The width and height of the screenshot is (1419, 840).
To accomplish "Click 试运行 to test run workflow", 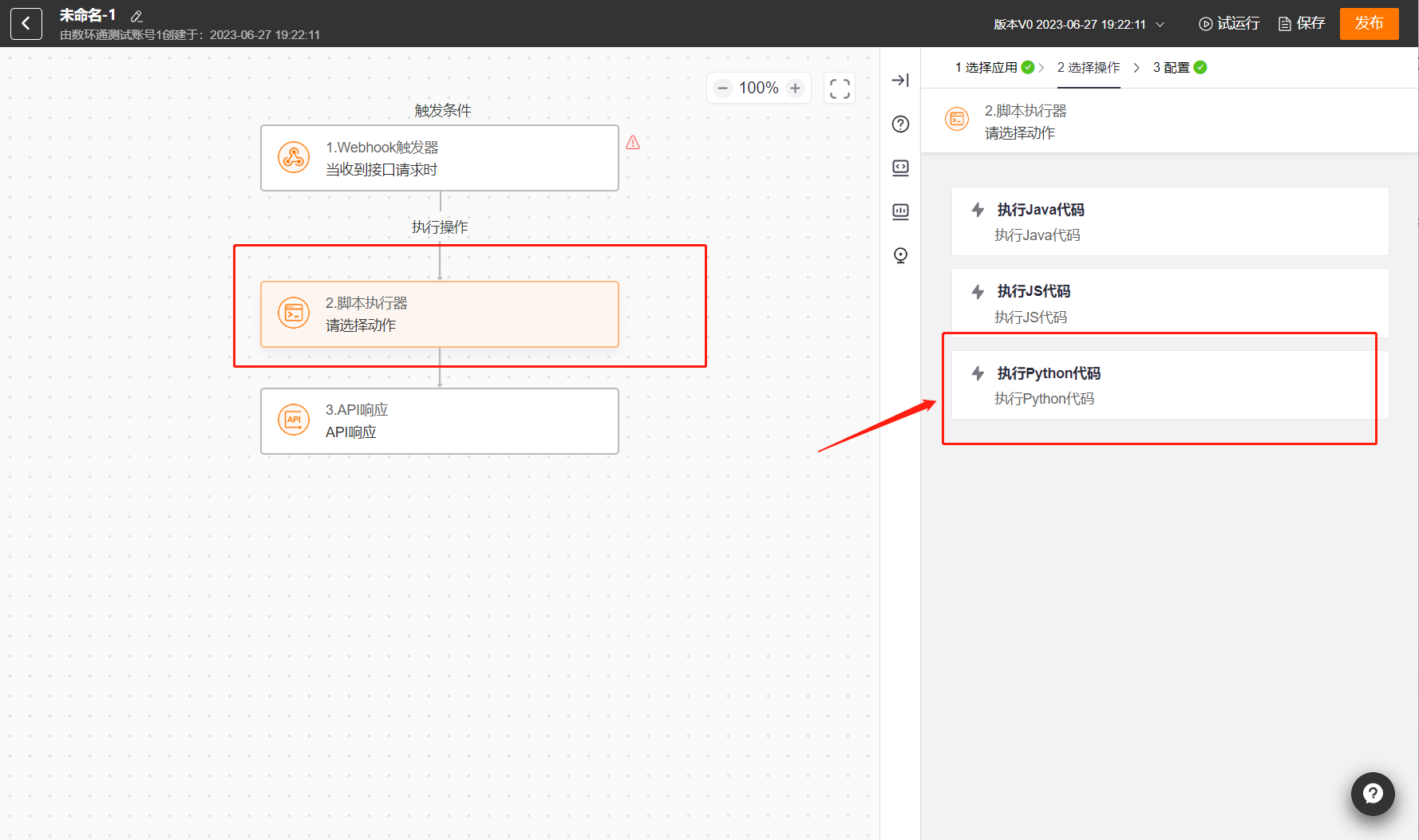I will click(x=1229, y=24).
